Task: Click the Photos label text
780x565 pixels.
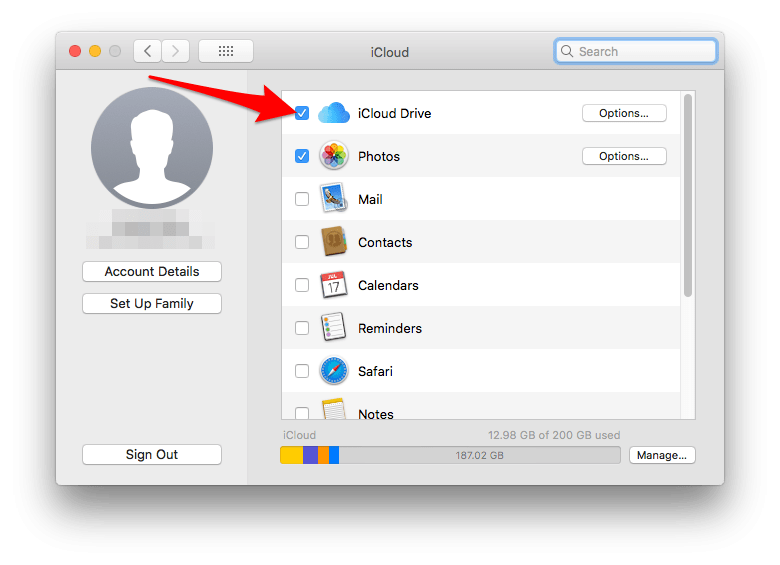Action: coord(379,156)
